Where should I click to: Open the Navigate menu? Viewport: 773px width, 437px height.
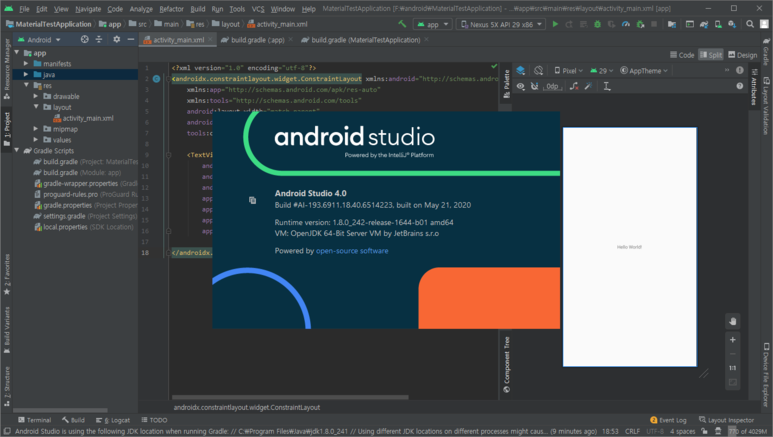tap(88, 8)
